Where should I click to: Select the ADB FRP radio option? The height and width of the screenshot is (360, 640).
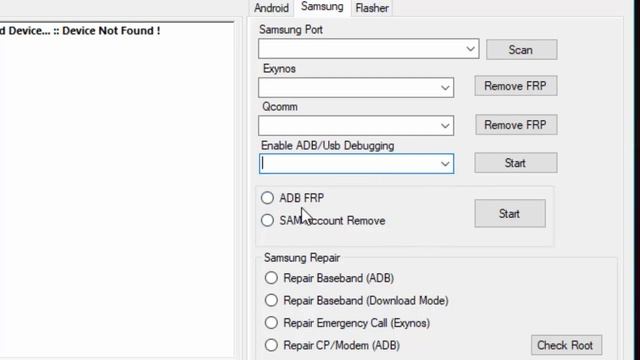click(x=267, y=198)
